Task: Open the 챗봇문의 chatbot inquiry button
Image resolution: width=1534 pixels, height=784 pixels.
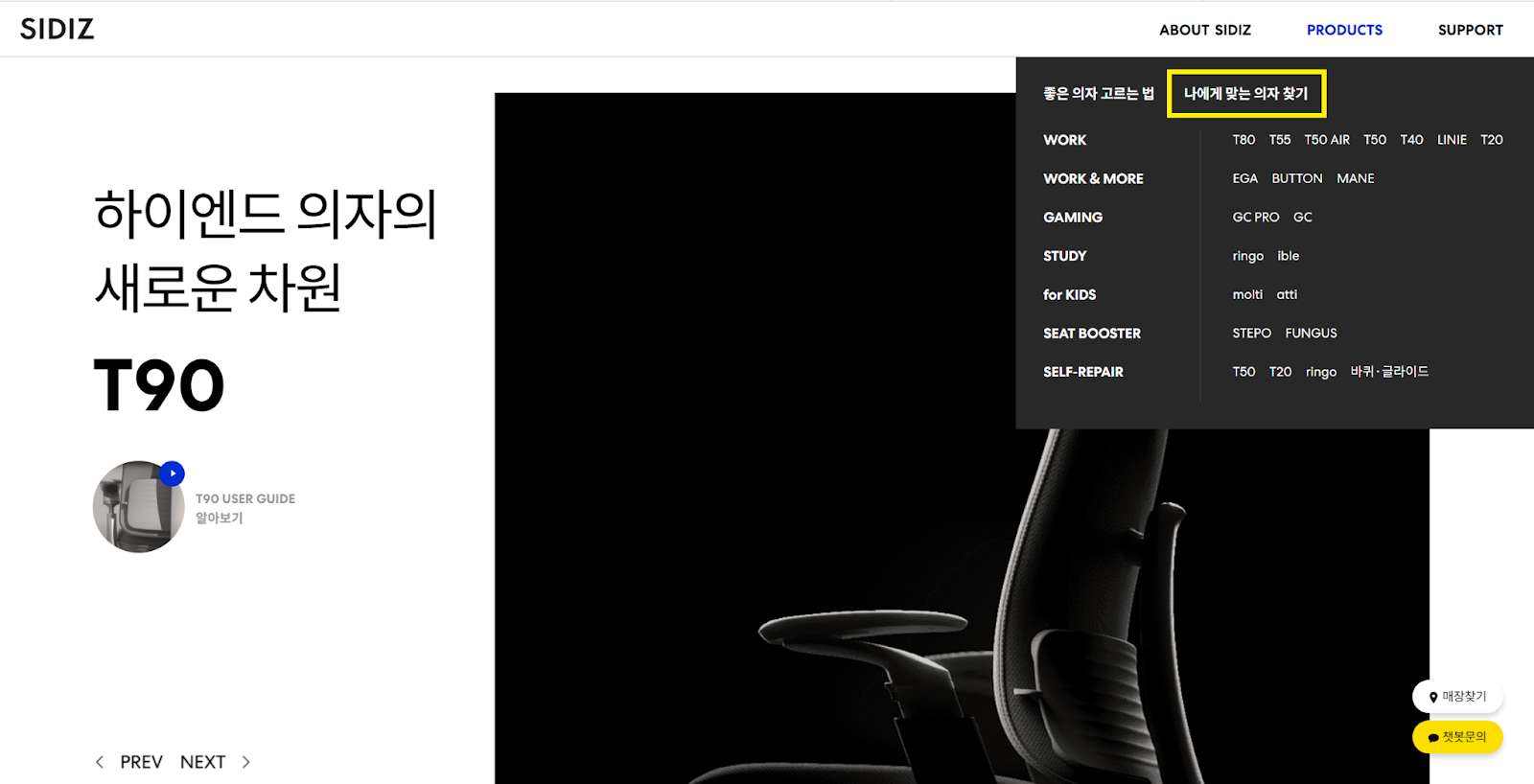Action: point(1457,737)
